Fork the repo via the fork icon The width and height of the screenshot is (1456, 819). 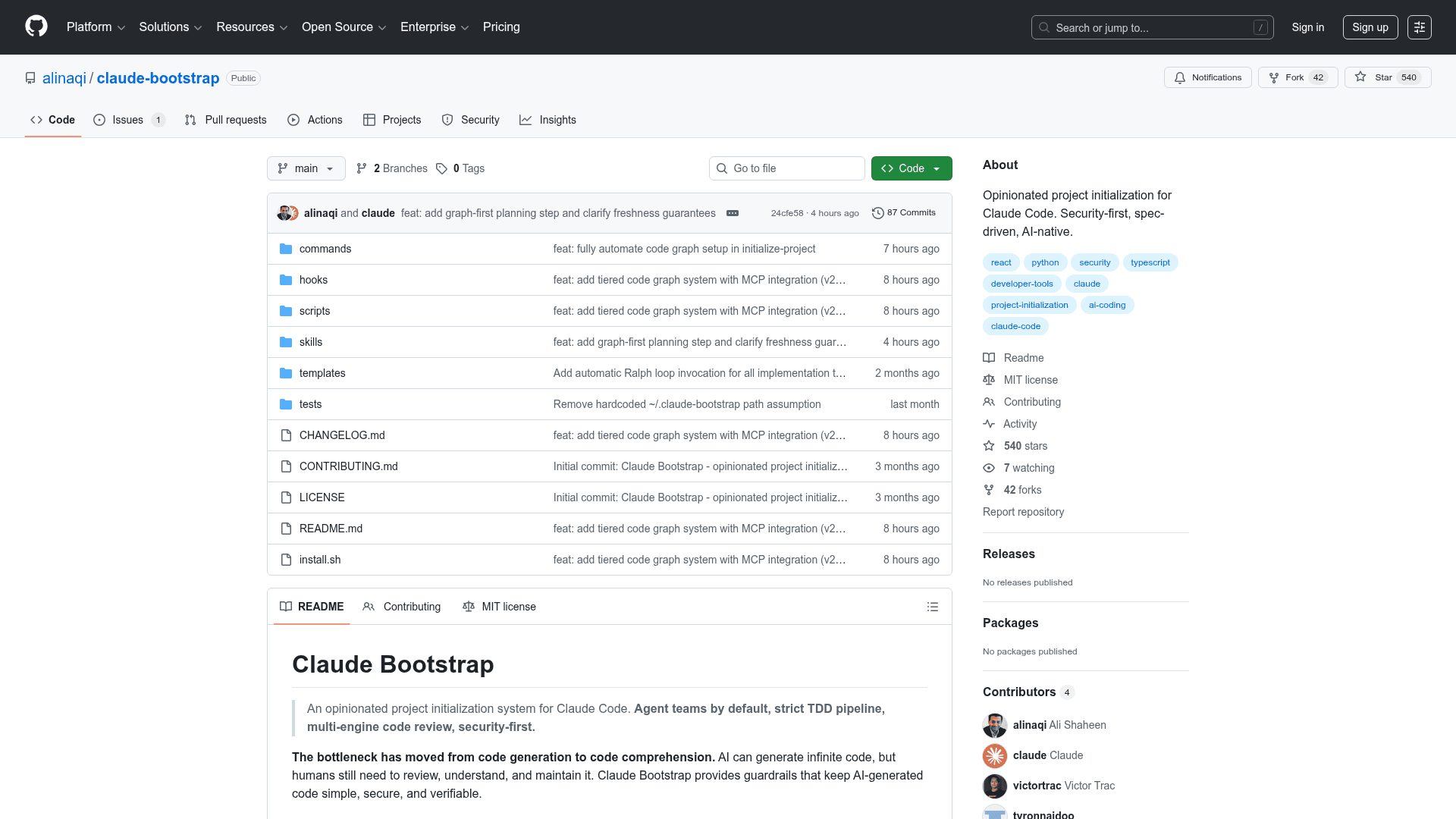(1272, 77)
